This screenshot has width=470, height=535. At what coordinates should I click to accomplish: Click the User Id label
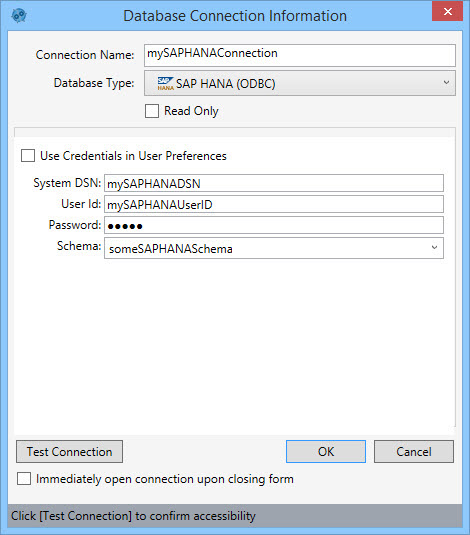click(81, 204)
